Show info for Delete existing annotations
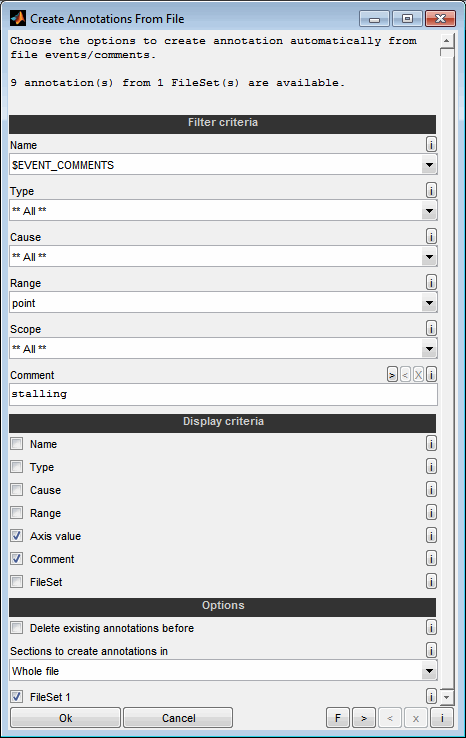The width and height of the screenshot is (466, 738). click(x=431, y=627)
